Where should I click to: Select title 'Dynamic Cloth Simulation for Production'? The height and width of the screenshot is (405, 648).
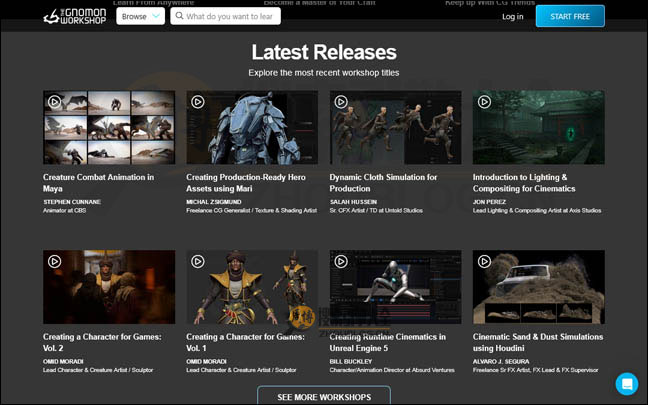coord(383,183)
